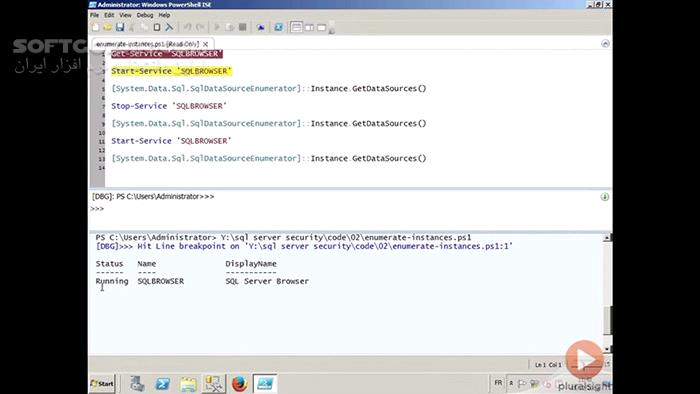Open the SQL tools icon on taskbar
This screenshot has height=394, width=700.
(x=214, y=384)
